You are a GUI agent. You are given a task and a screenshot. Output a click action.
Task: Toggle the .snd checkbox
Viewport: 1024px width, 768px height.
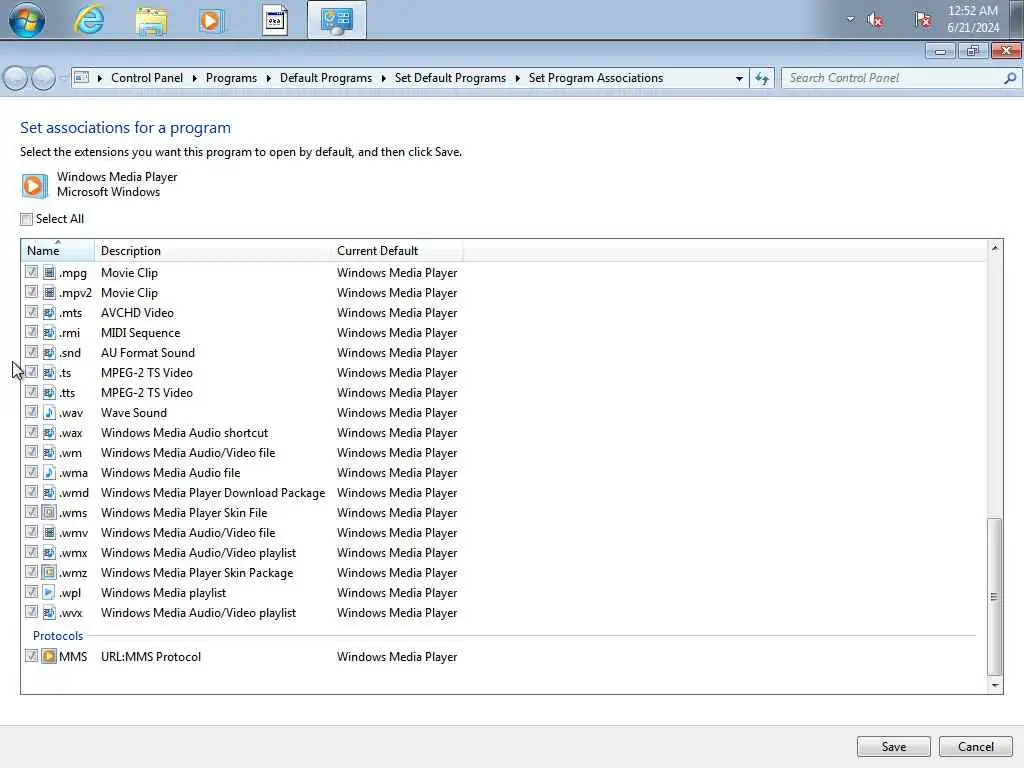click(31, 352)
